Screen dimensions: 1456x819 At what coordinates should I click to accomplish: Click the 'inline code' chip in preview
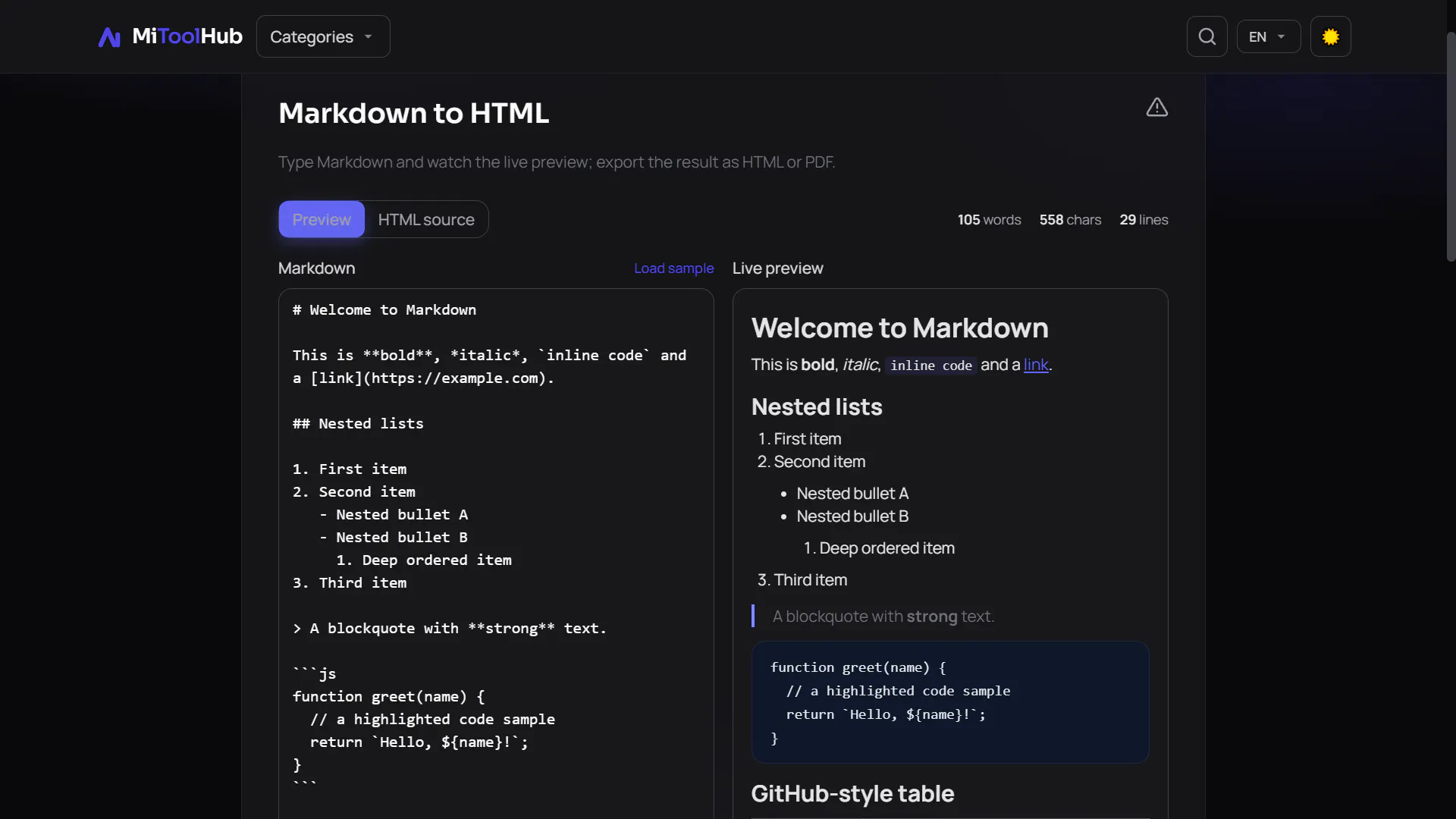(x=930, y=366)
